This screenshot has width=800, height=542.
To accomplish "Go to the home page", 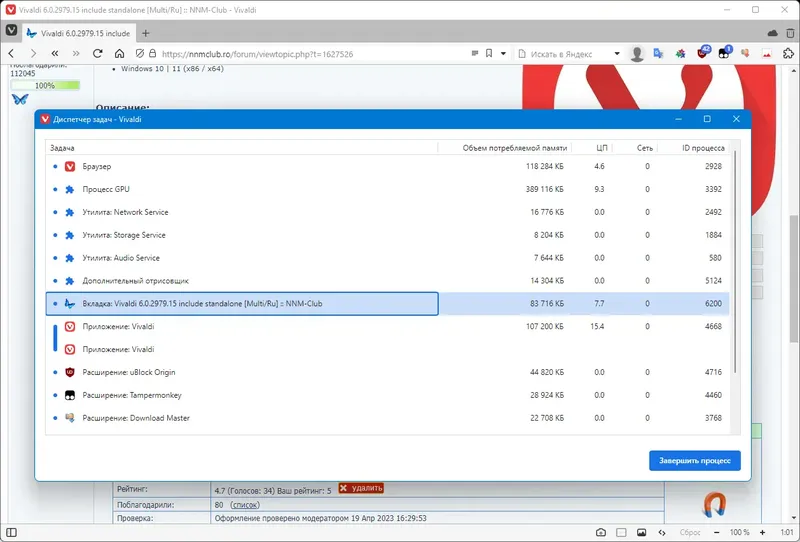I will (119, 54).
